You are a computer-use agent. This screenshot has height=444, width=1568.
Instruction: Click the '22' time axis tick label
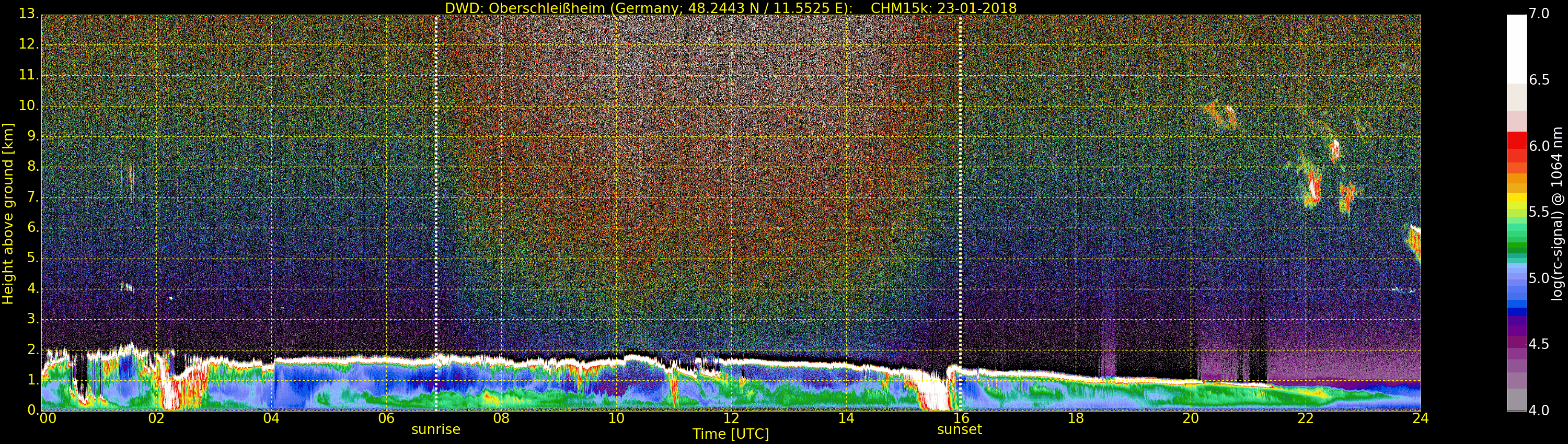point(1306,418)
